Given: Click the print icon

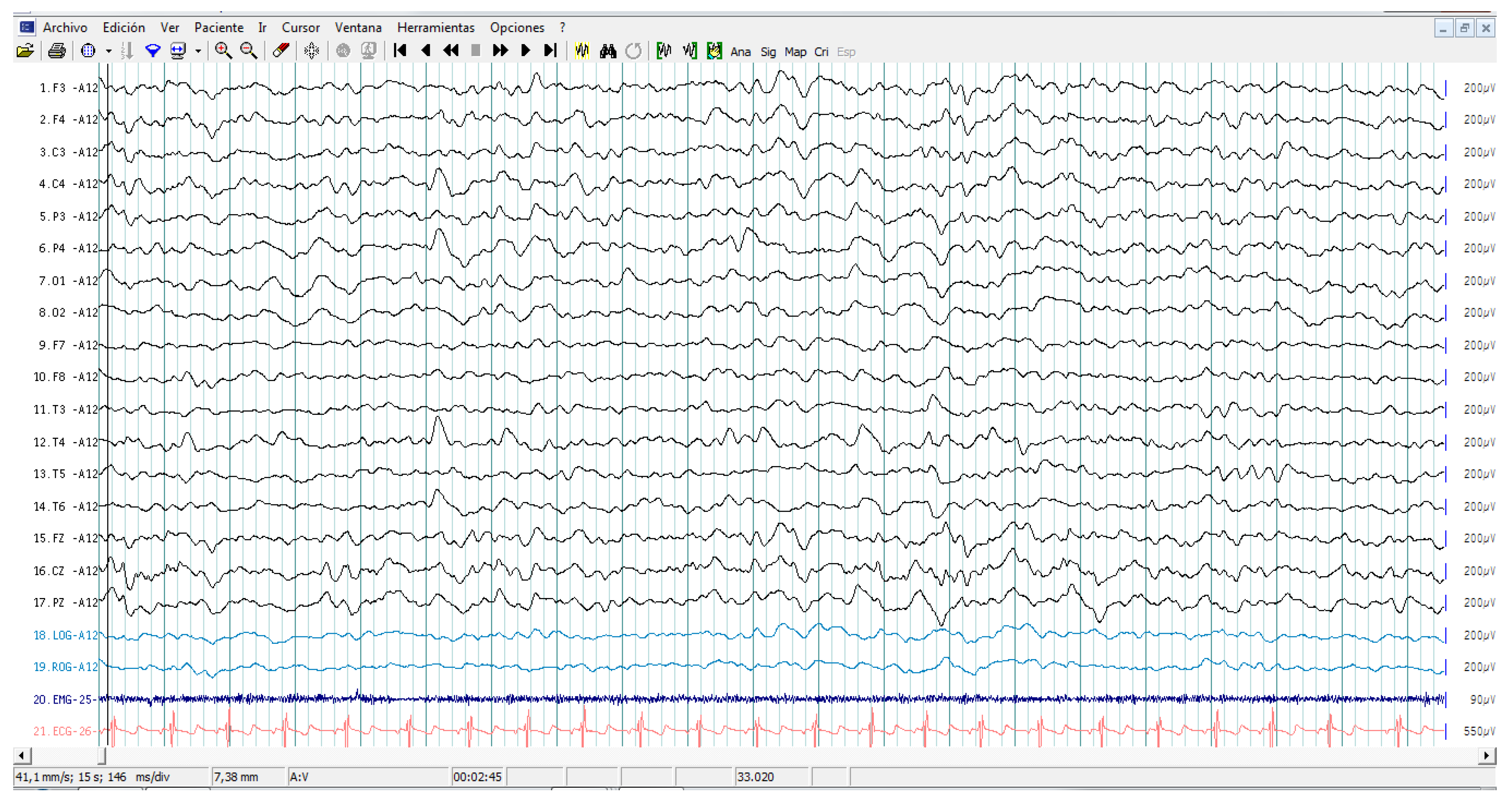Looking at the screenshot, I should click(57, 52).
